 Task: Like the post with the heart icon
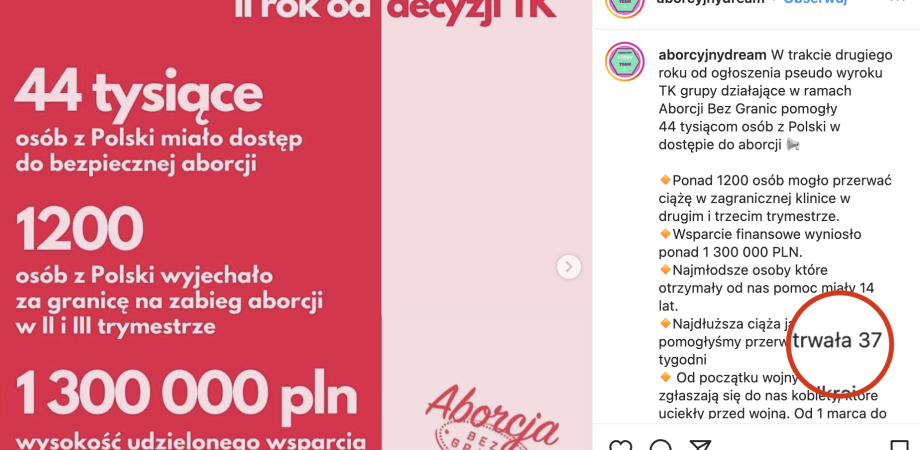tap(621, 445)
